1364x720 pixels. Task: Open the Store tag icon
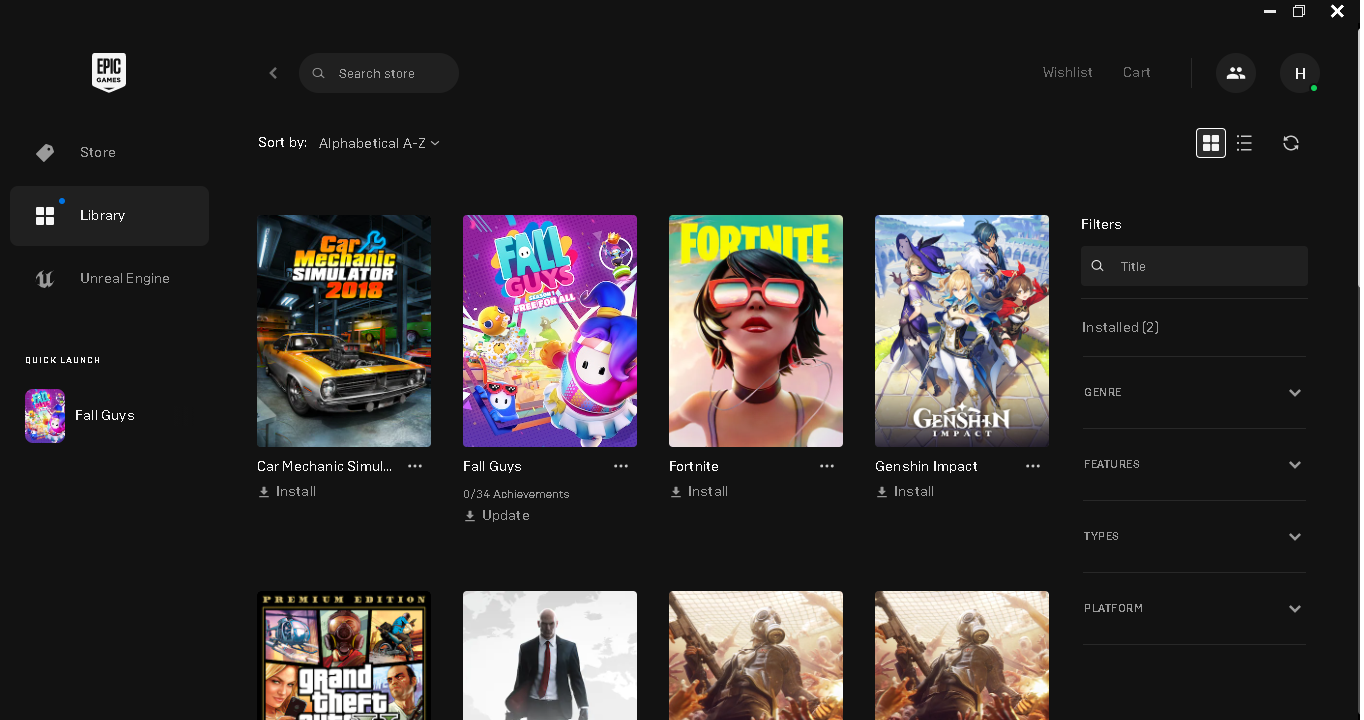click(45, 152)
